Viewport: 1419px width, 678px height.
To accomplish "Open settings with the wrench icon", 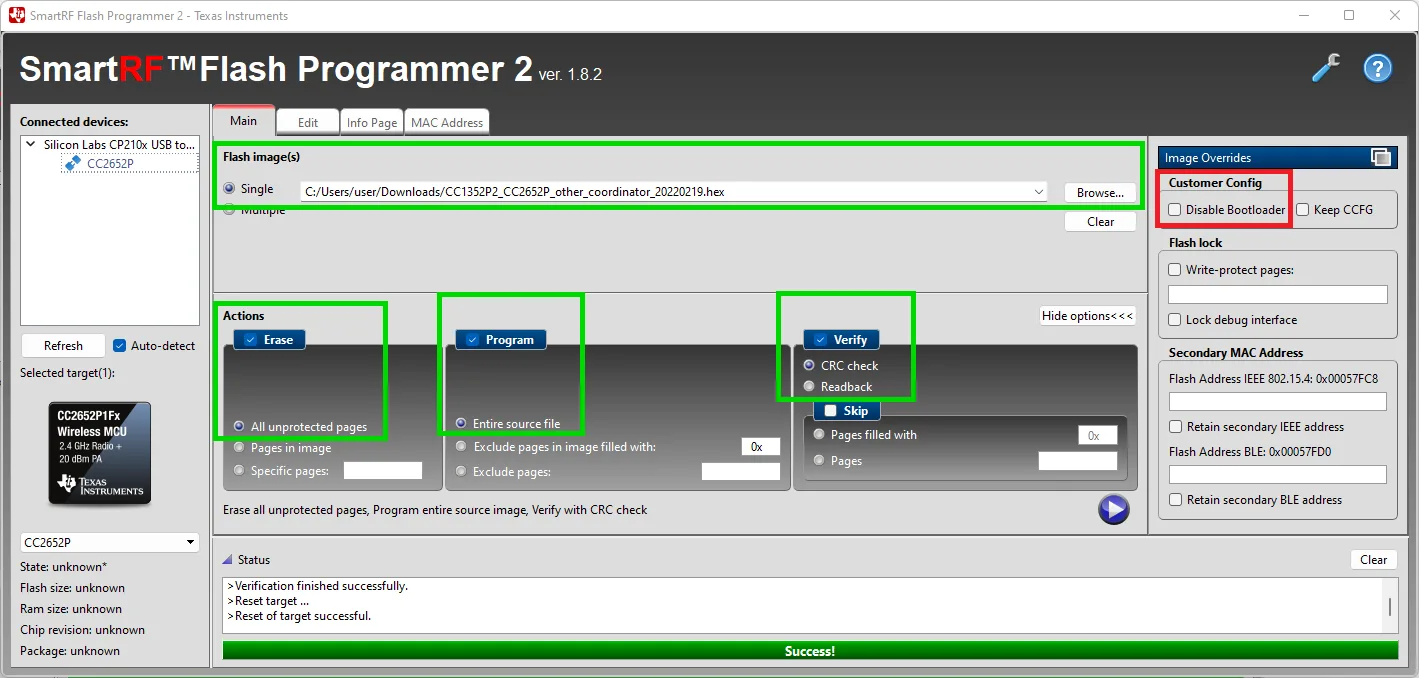I will [1326, 68].
